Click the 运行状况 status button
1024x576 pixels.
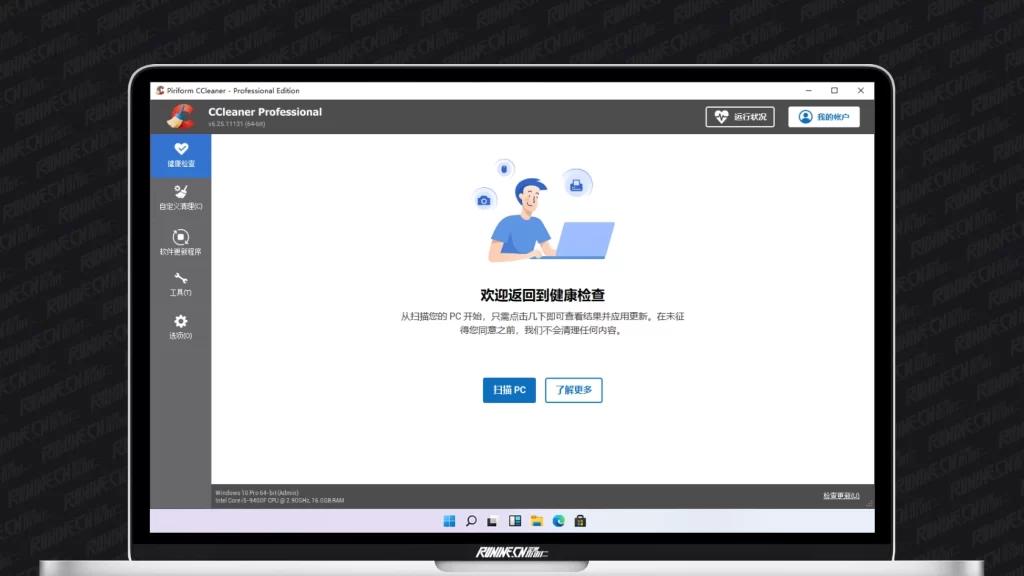[740, 117]
